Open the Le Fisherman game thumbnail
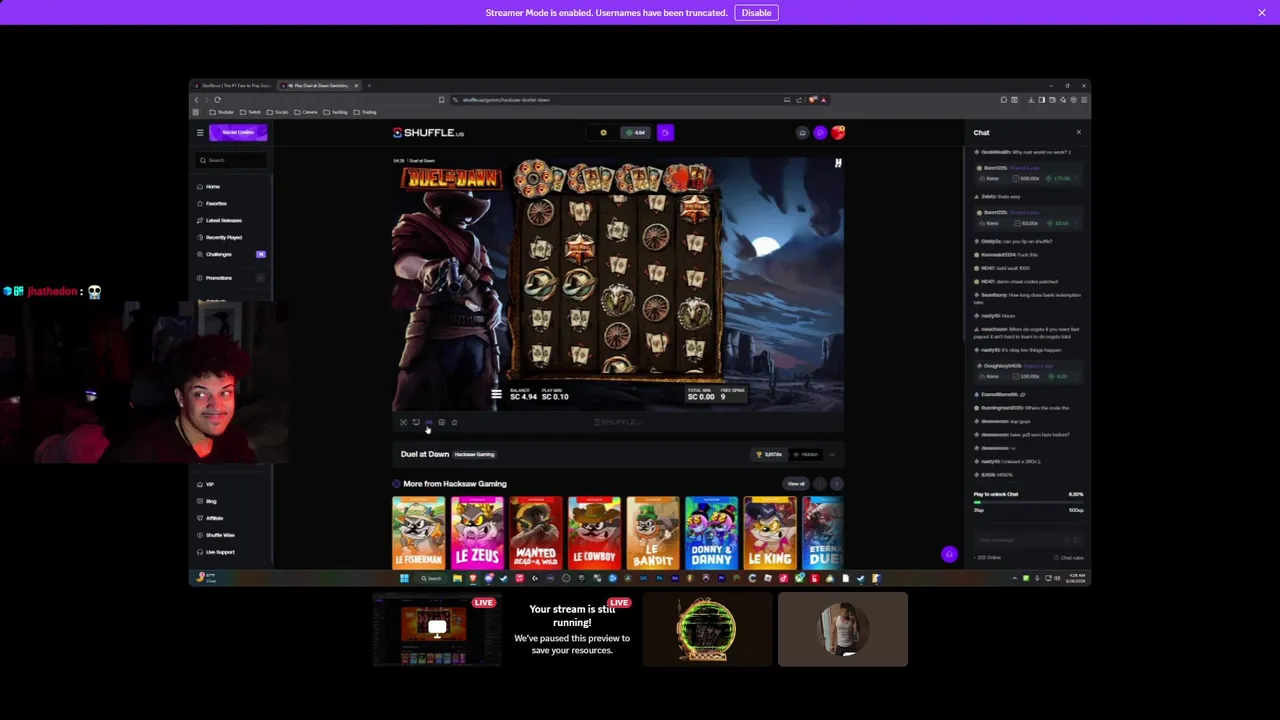Screen dimensions: 1280x720 (x=419, y=532)
